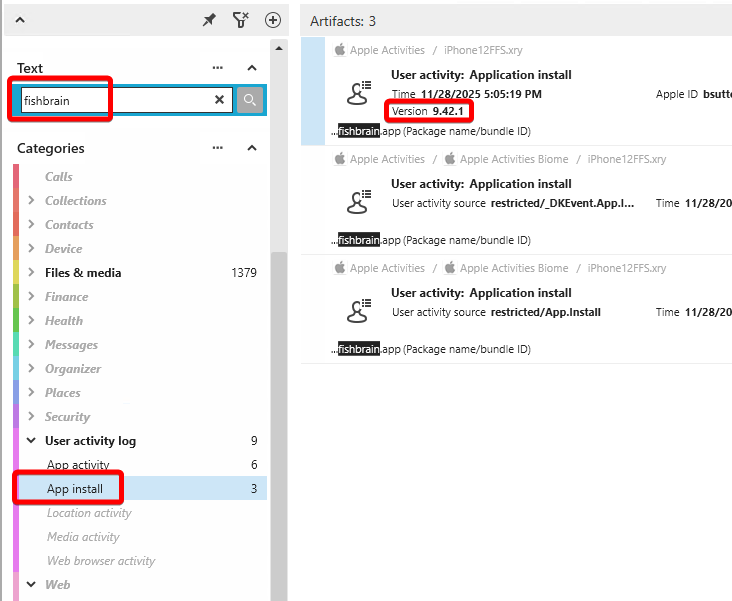
Task: Add new filter with plus icon
Action: tap(273, 20)
